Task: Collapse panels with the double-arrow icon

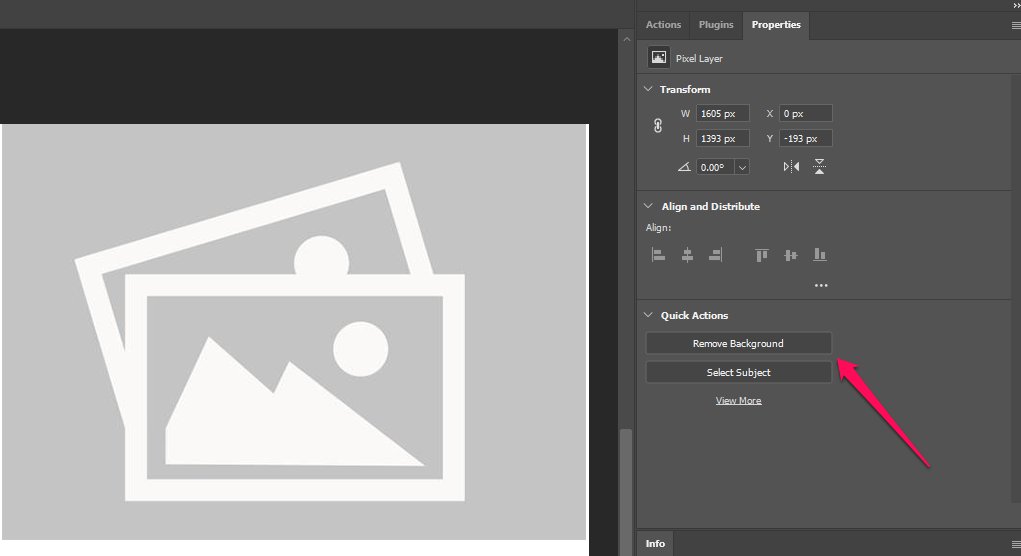Action: (1016, 5)
